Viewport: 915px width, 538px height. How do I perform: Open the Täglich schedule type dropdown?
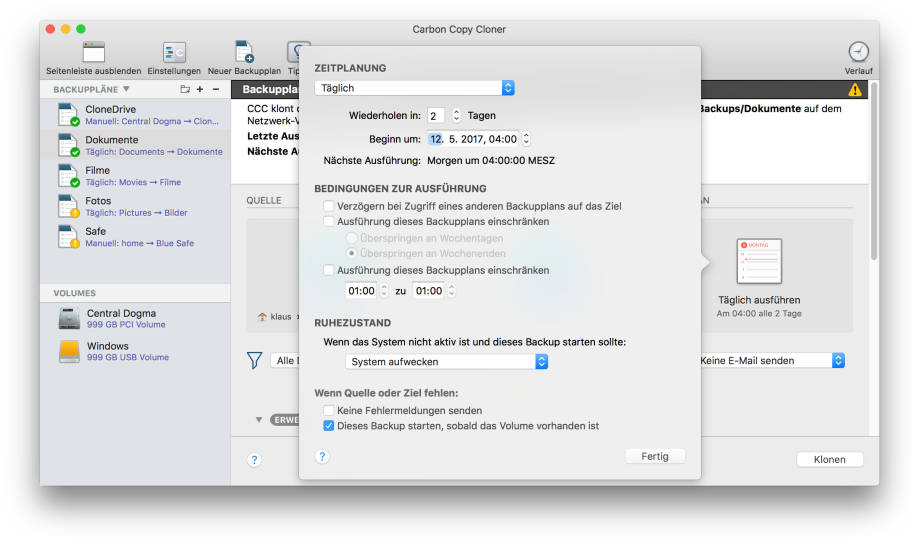click(x=414, y=88)
